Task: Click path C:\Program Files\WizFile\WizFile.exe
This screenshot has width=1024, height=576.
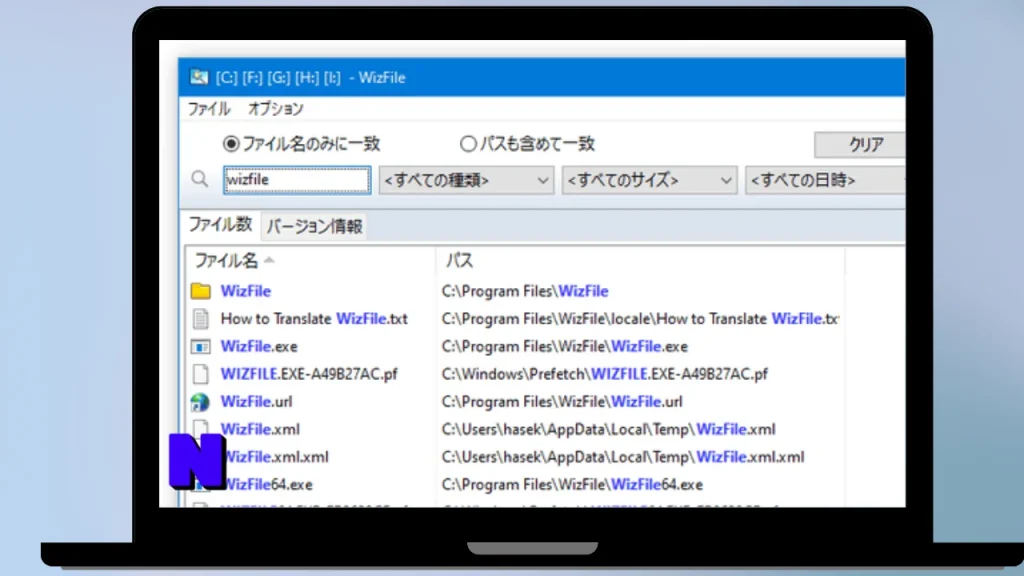Action: point(565,346)
